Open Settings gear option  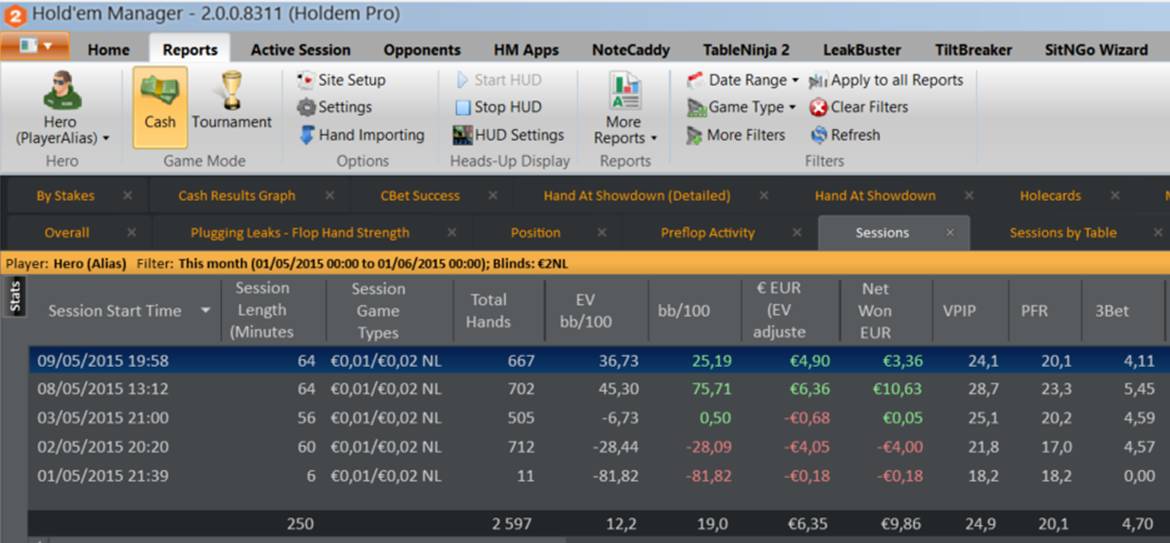[334, 107]
